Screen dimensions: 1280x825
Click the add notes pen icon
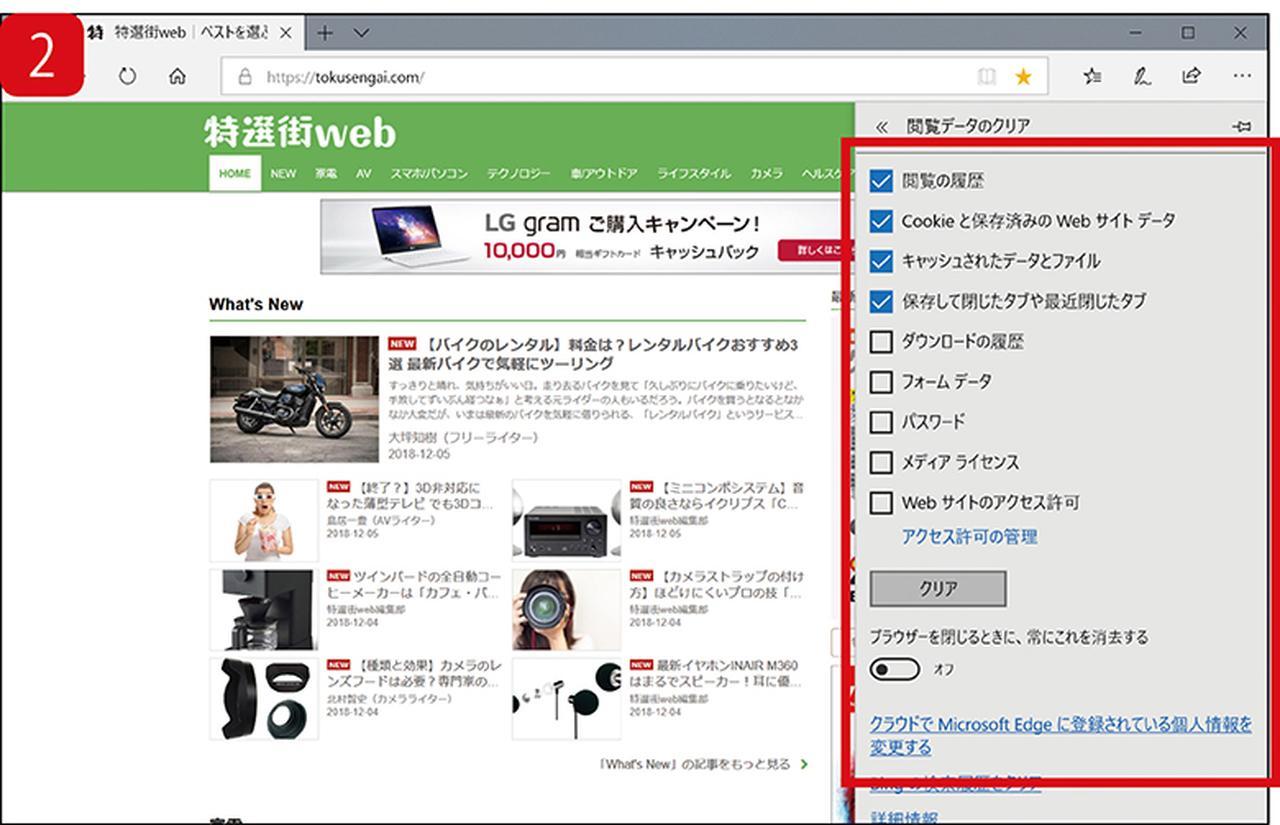coord(1142,76)
